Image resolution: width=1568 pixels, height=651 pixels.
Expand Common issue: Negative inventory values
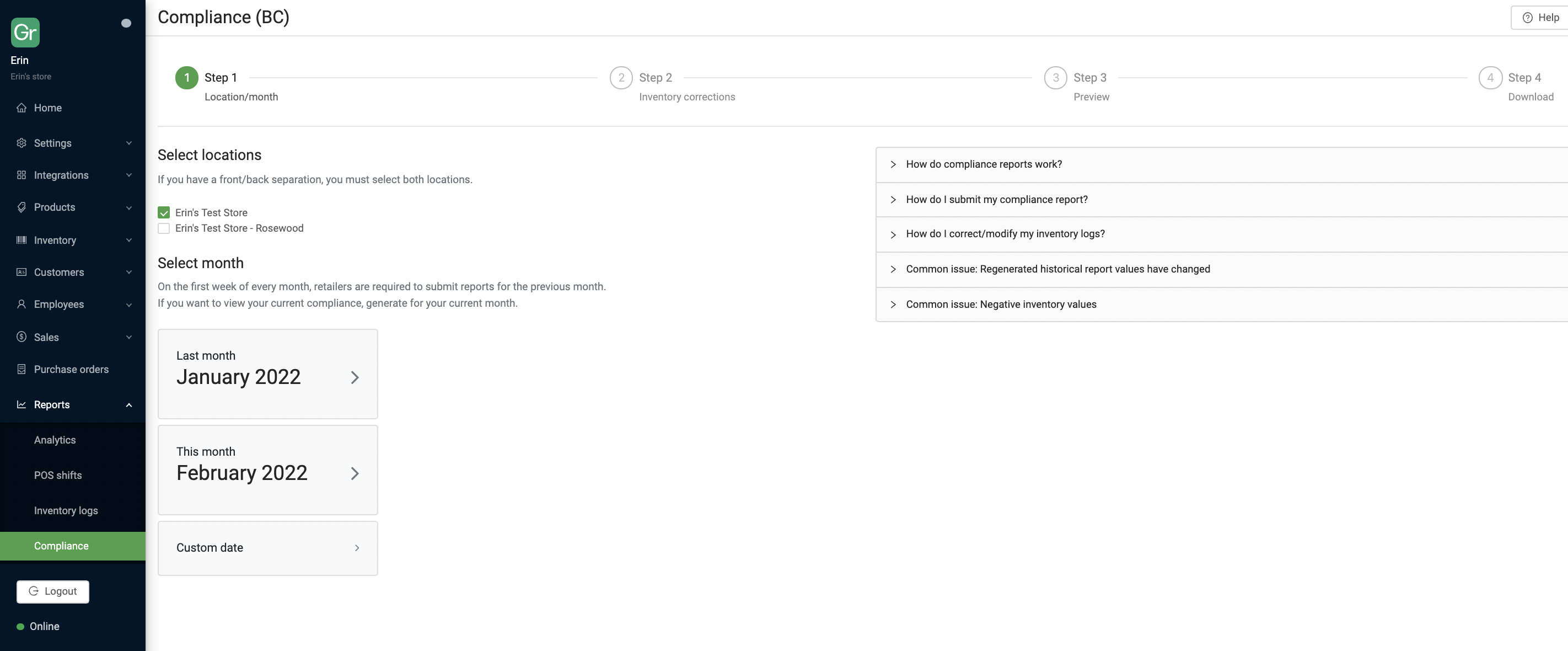[x=1000, y=305]
